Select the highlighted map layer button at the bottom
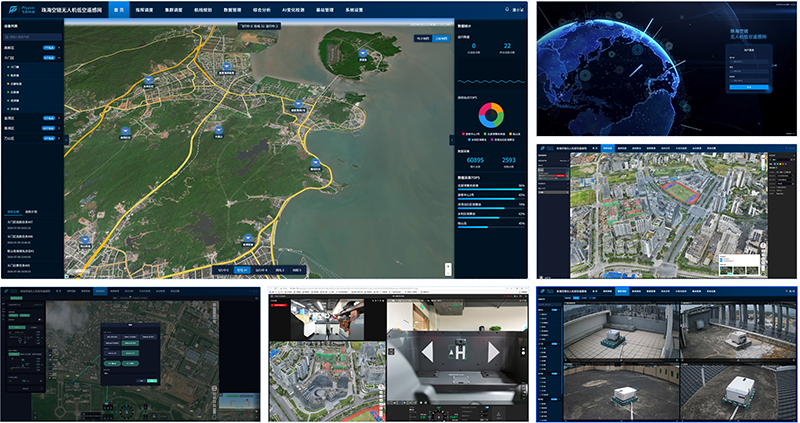Image resolution: width=800 pixels, height=423 pixels. [x=241, y=270]
